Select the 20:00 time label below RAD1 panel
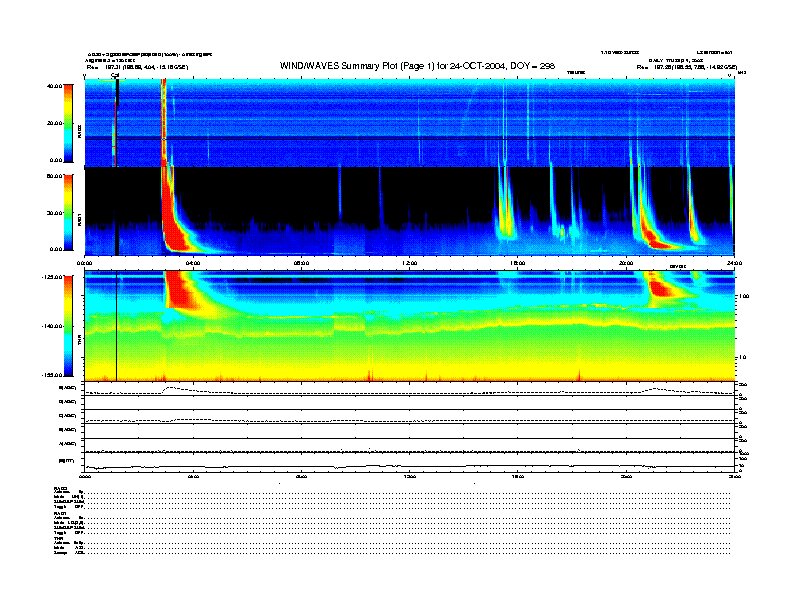Viewport: 792px width, 612px height. coord(626,263)
